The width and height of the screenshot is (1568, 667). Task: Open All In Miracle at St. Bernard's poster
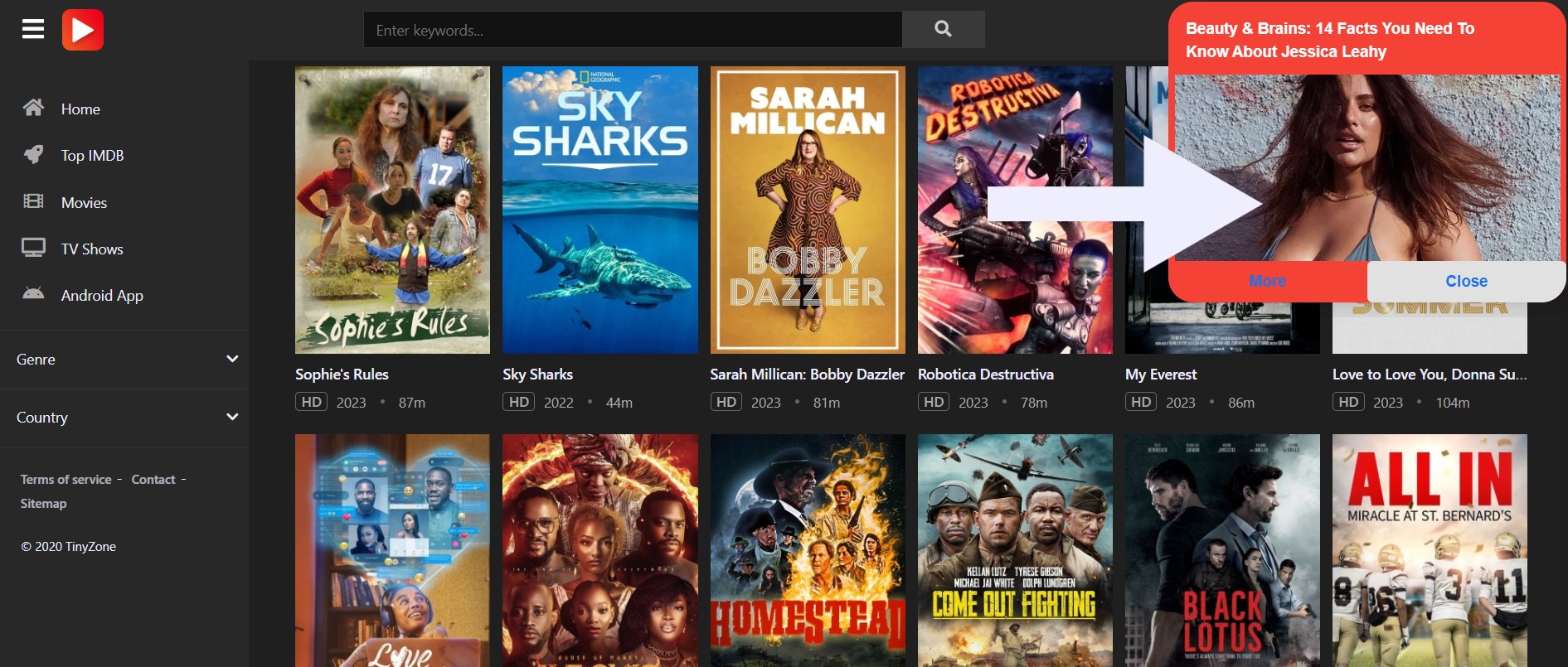coord(1430,550)
